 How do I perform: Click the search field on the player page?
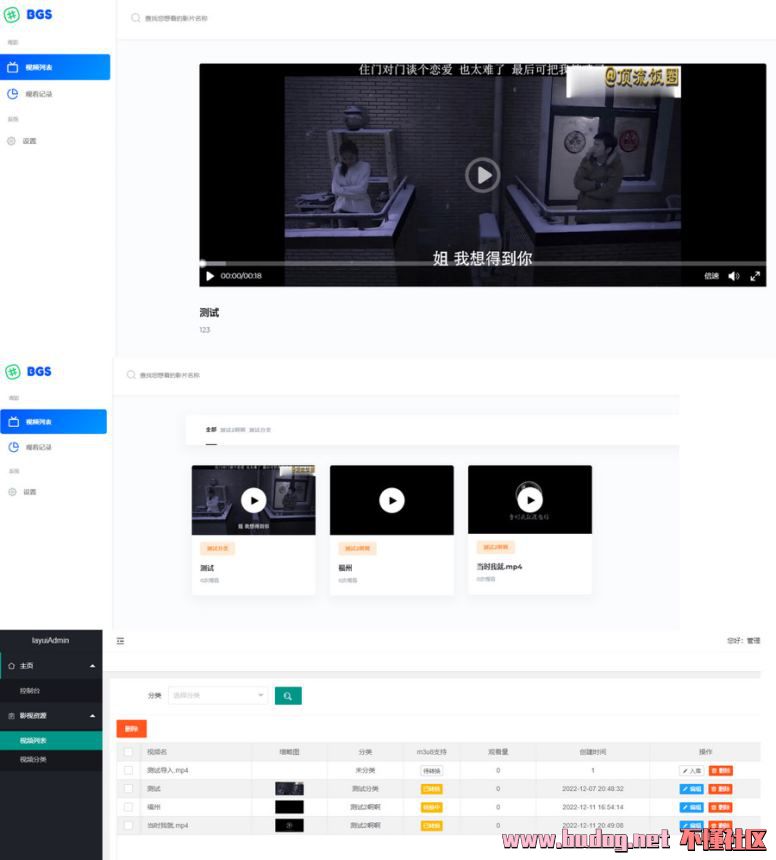pyautogui.click(x=176, y=18)
